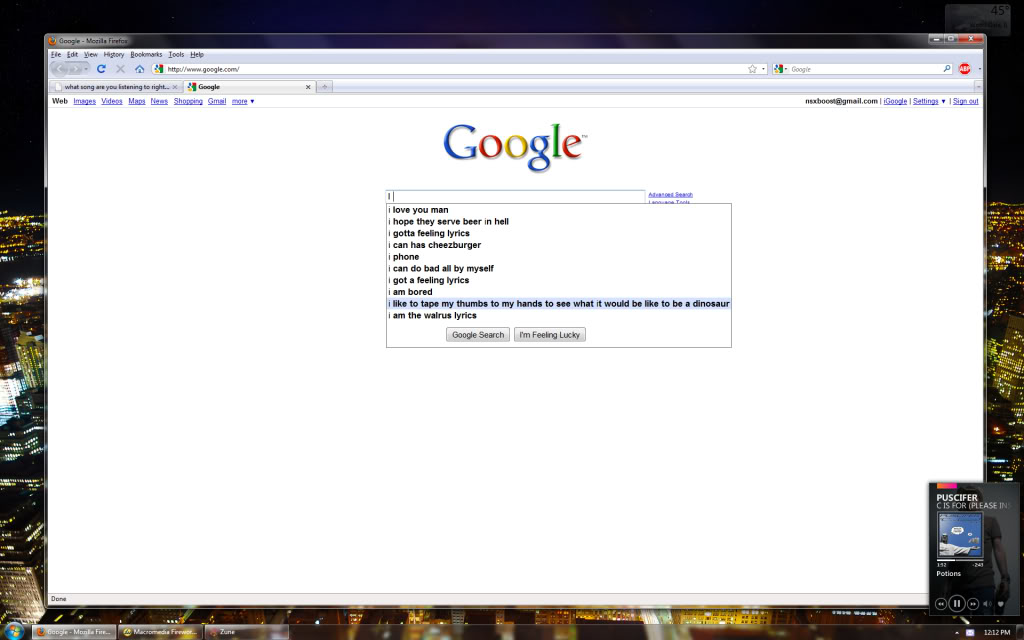Open the Images link

(x=84, y=101)
